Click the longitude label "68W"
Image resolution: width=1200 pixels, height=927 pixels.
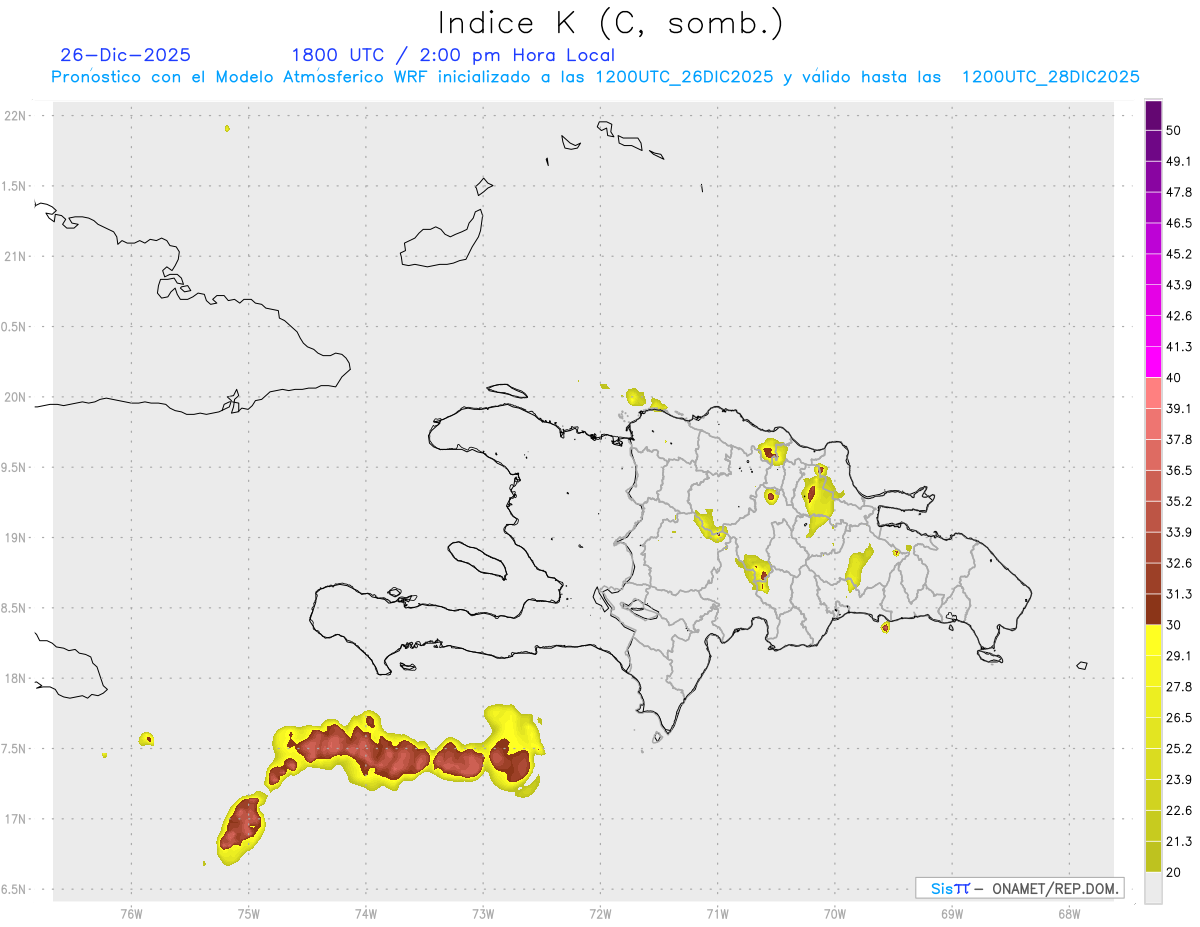pyautogui.click(x=1069, y=913)
